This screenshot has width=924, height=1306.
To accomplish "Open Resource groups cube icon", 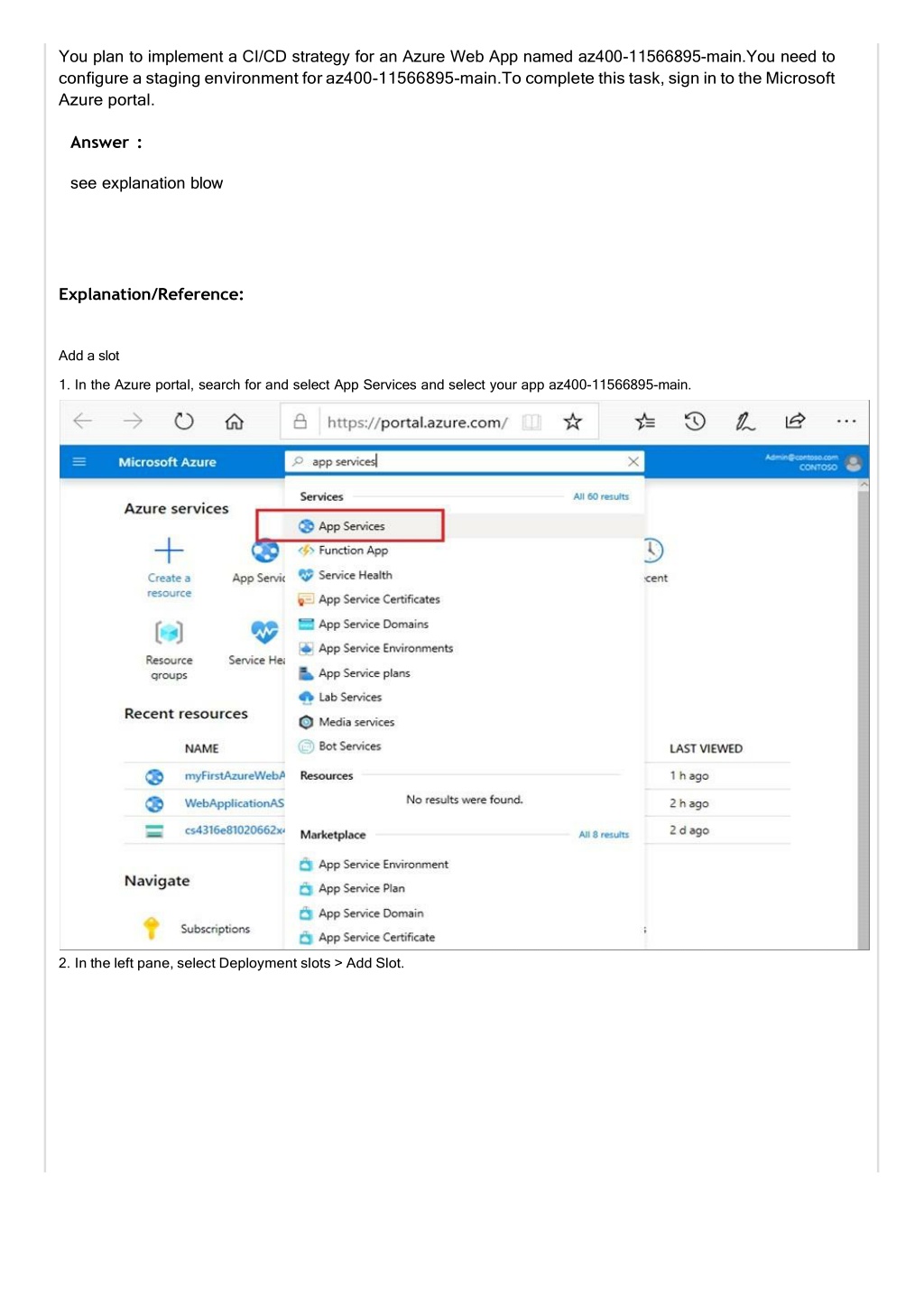I will (169, 632).
